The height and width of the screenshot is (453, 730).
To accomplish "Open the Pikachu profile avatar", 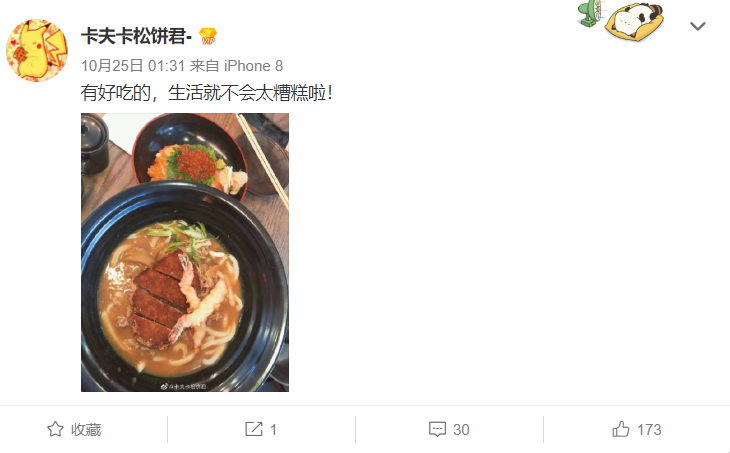I will pos(37,50).
